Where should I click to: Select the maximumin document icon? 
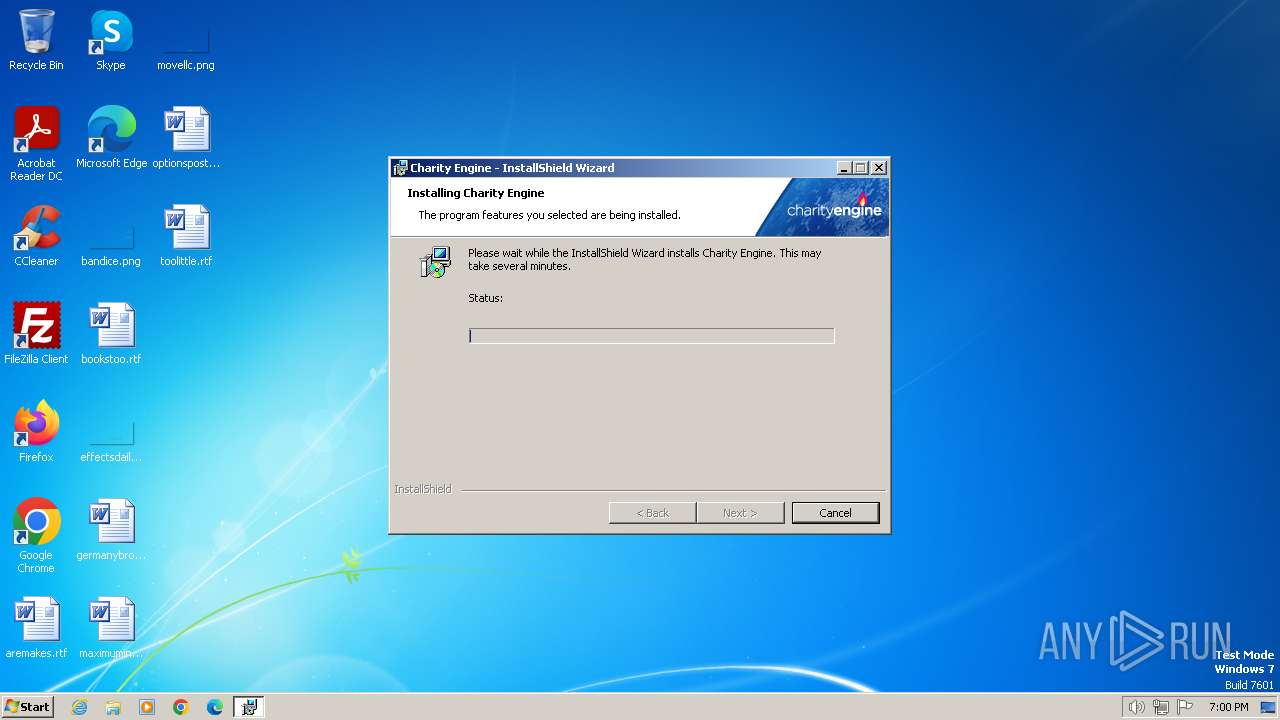111,628
